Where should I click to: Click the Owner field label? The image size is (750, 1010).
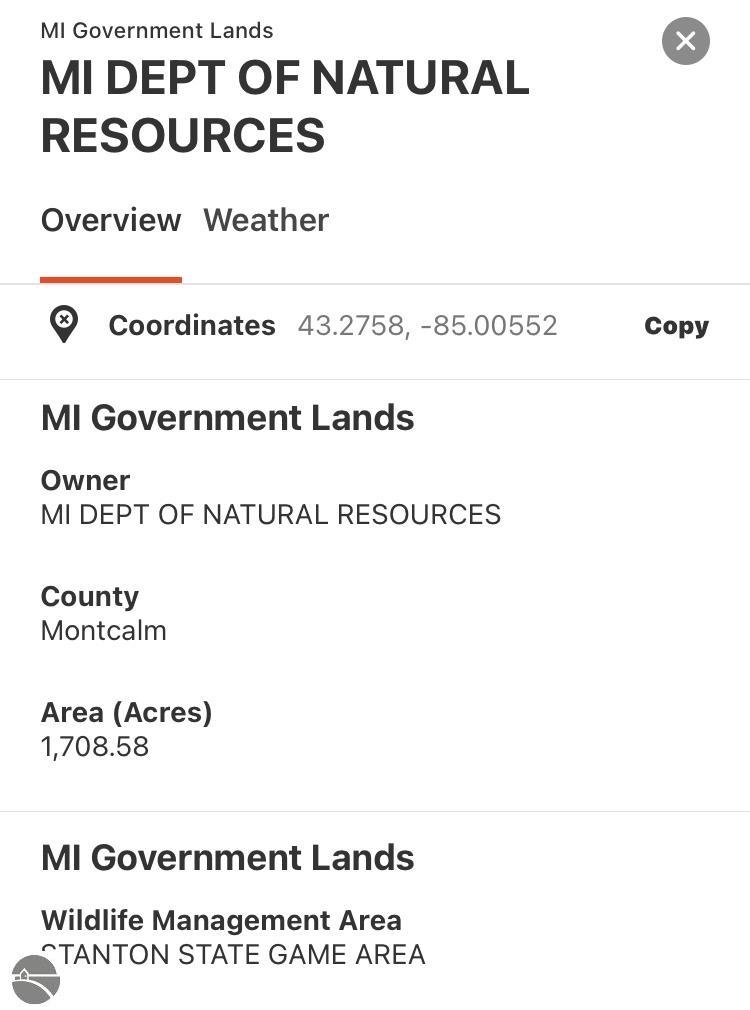point(85,480)
